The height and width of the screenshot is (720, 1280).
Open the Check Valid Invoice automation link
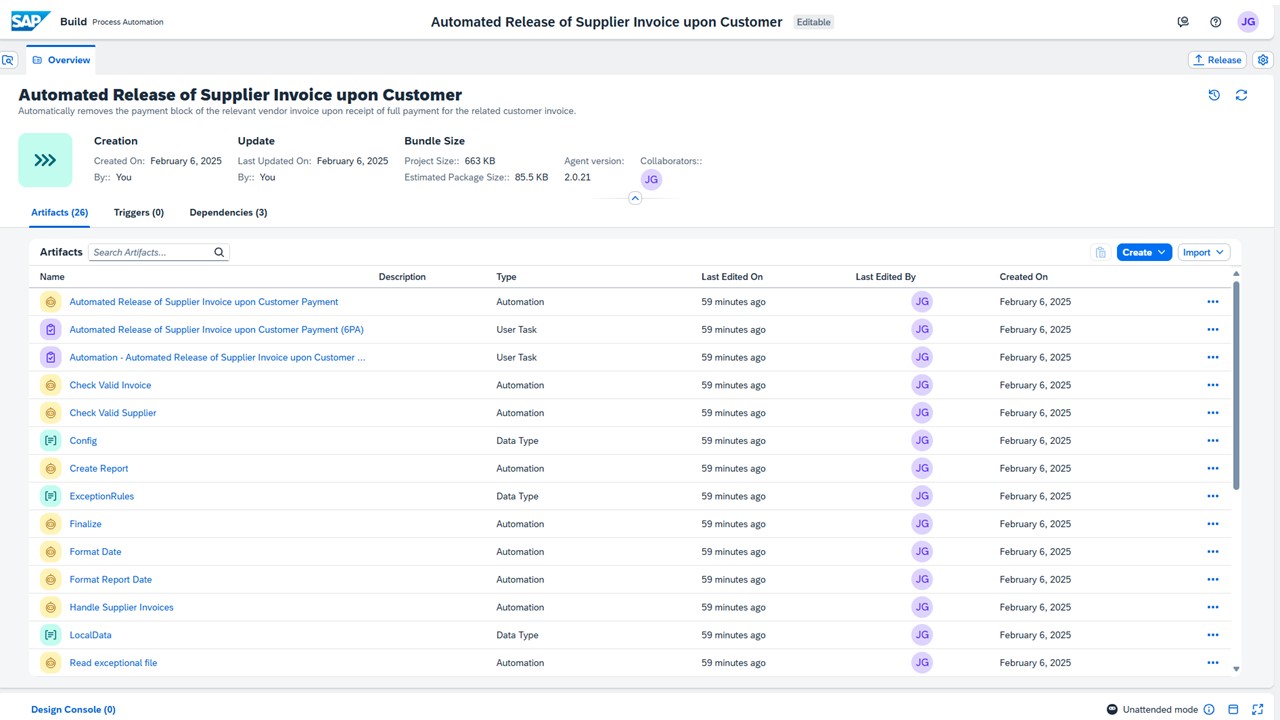click(x=110, y=385)
